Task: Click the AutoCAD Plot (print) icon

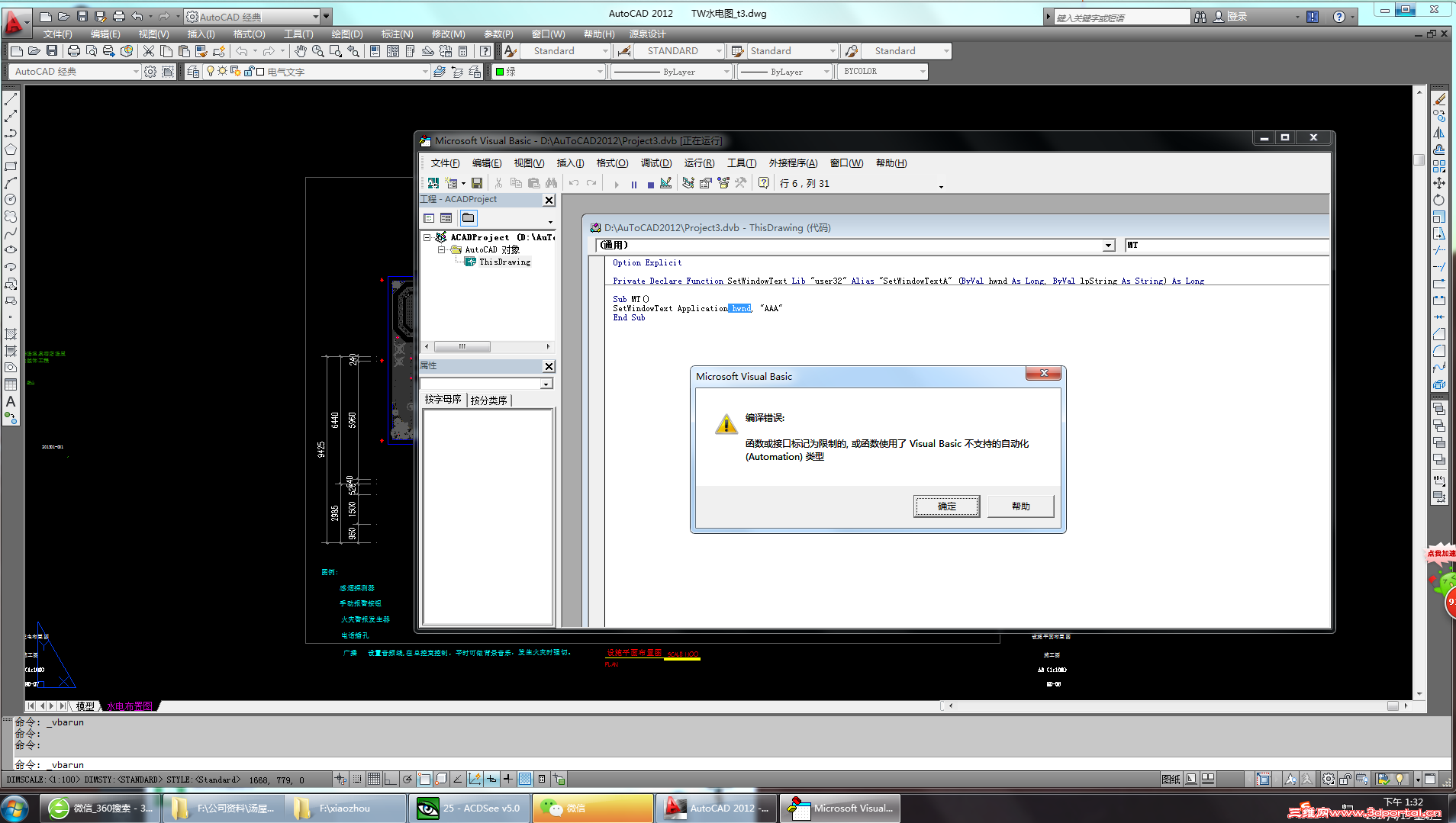Action: tap(74, 51)
